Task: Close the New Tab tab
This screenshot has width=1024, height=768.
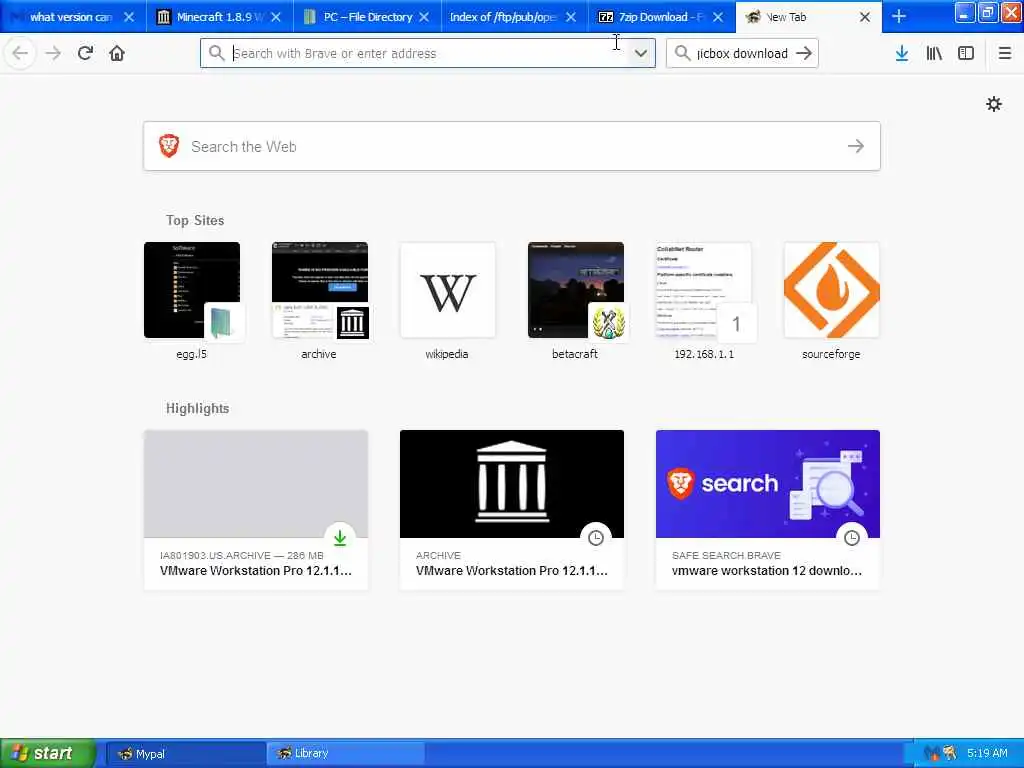Action: click(865, 17)
